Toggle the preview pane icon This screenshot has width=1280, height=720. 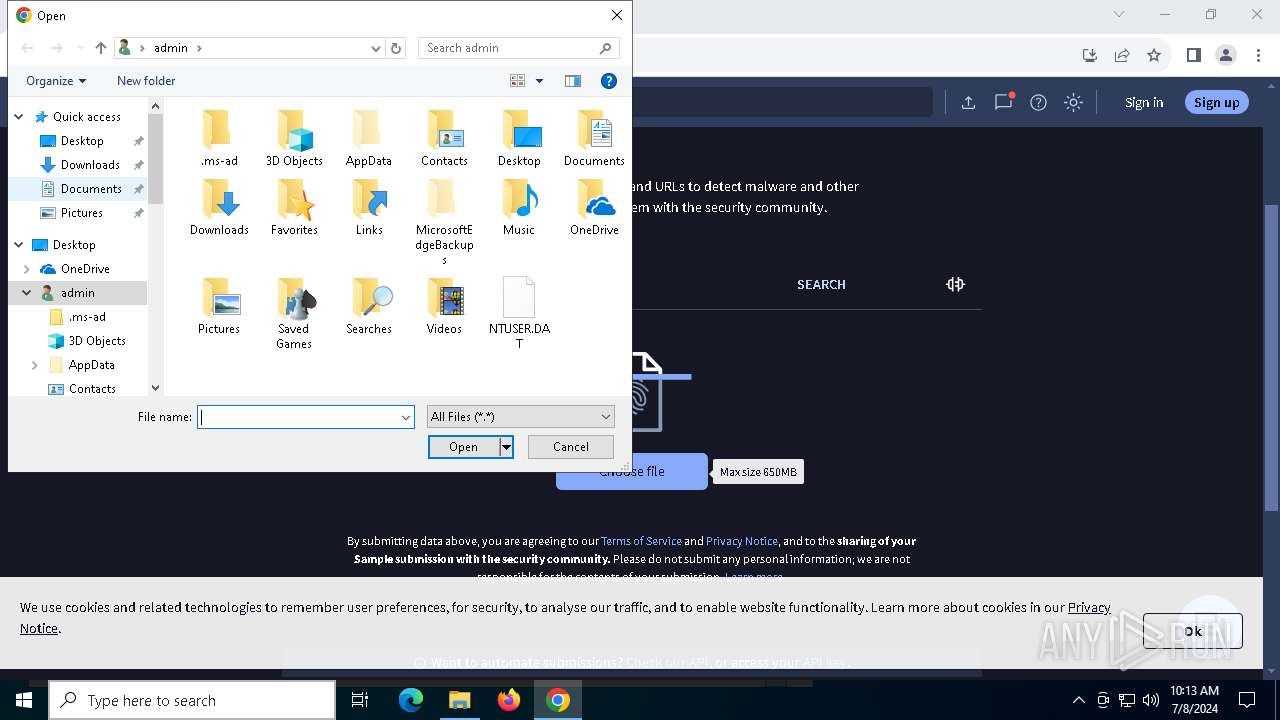pos(573,81)
